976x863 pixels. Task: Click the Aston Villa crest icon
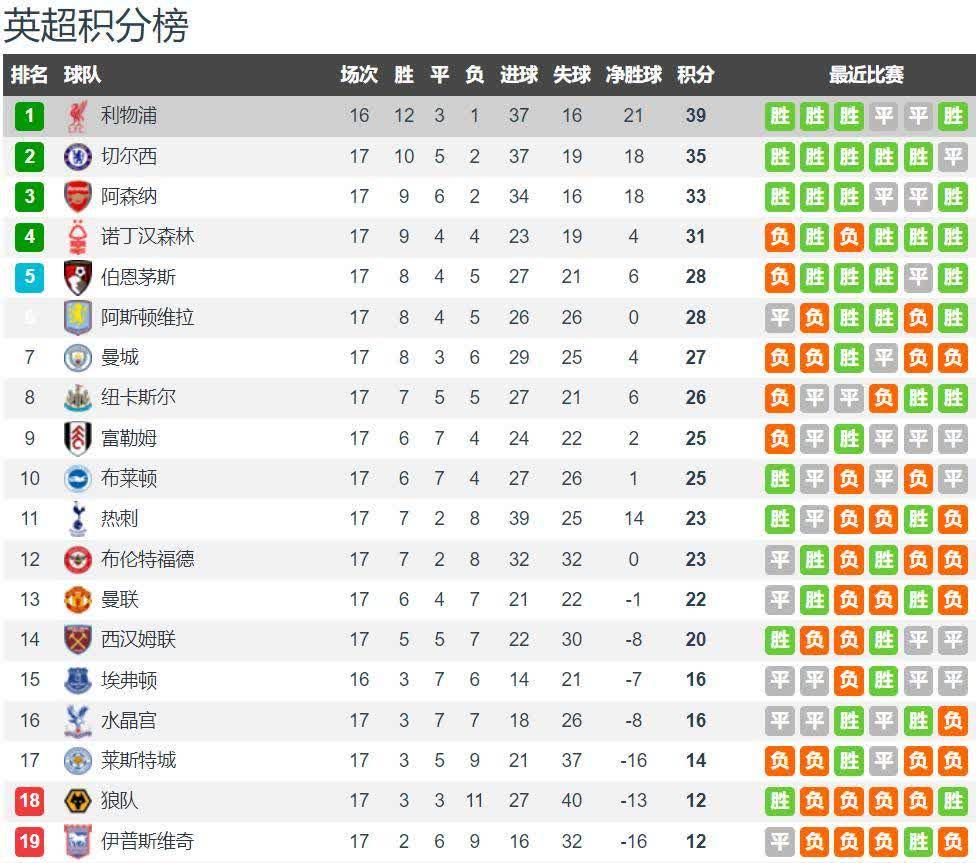(x=77, y=317)
